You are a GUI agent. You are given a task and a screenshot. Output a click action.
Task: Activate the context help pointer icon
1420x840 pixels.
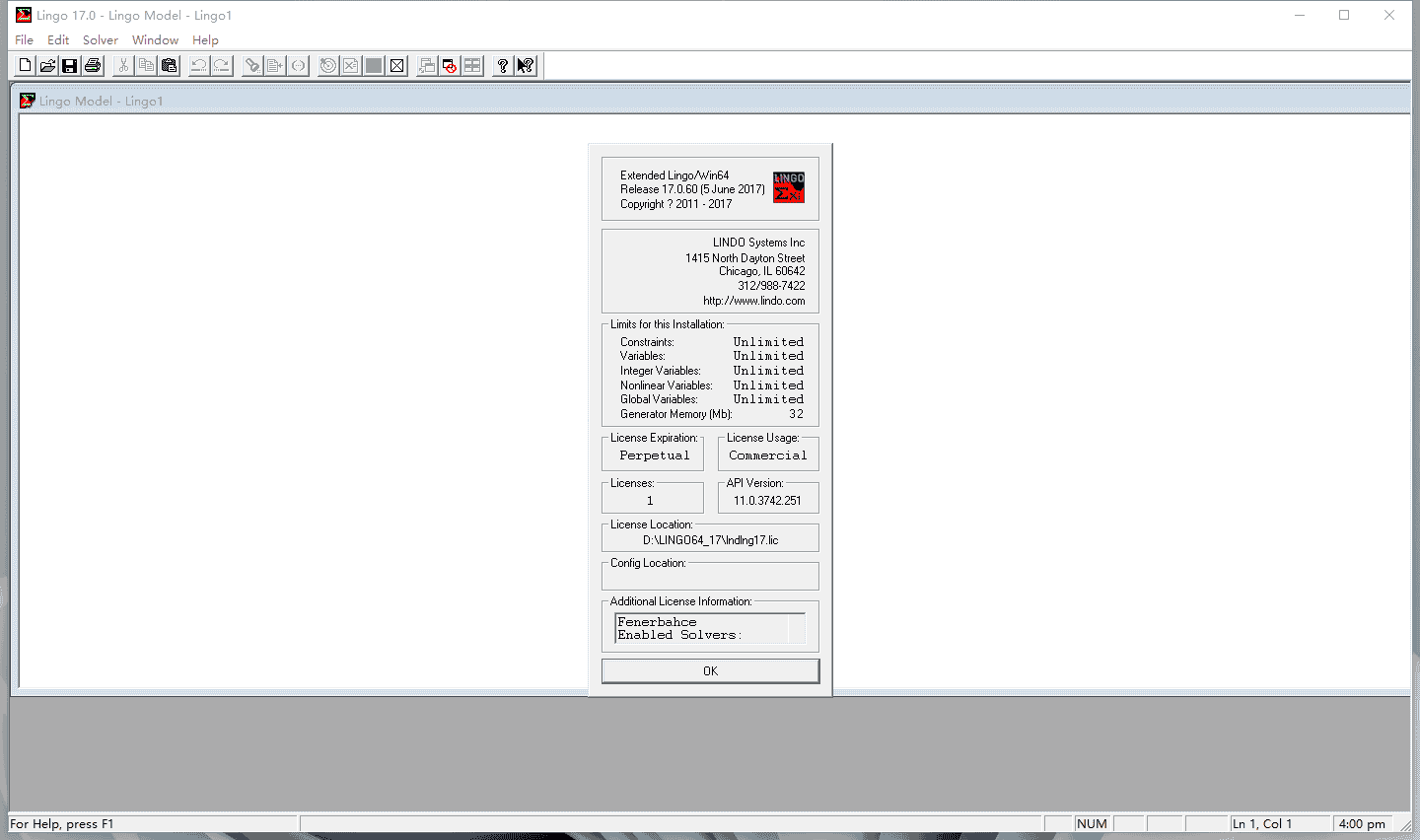526,66
